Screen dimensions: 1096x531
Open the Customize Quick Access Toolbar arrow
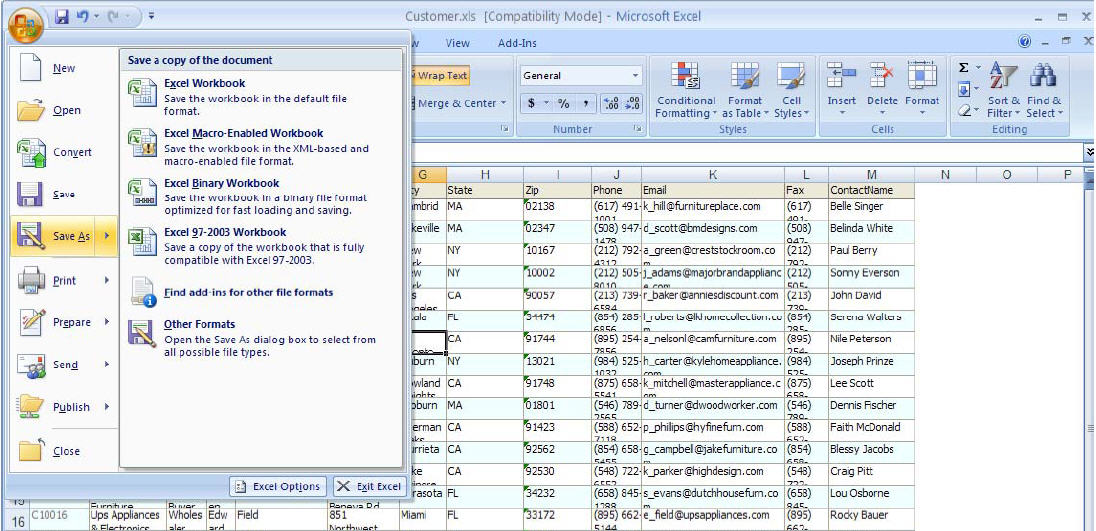pos(152,16)
